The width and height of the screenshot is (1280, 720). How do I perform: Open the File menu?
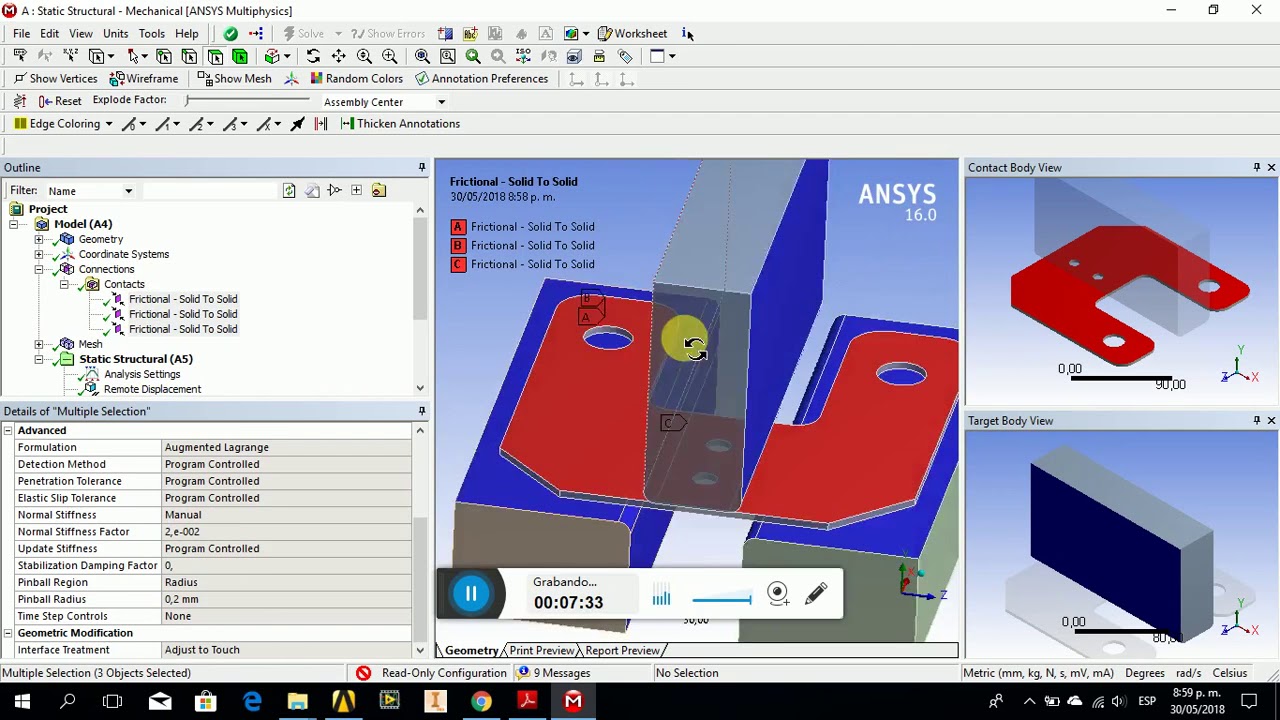click(x=21, y=33)
